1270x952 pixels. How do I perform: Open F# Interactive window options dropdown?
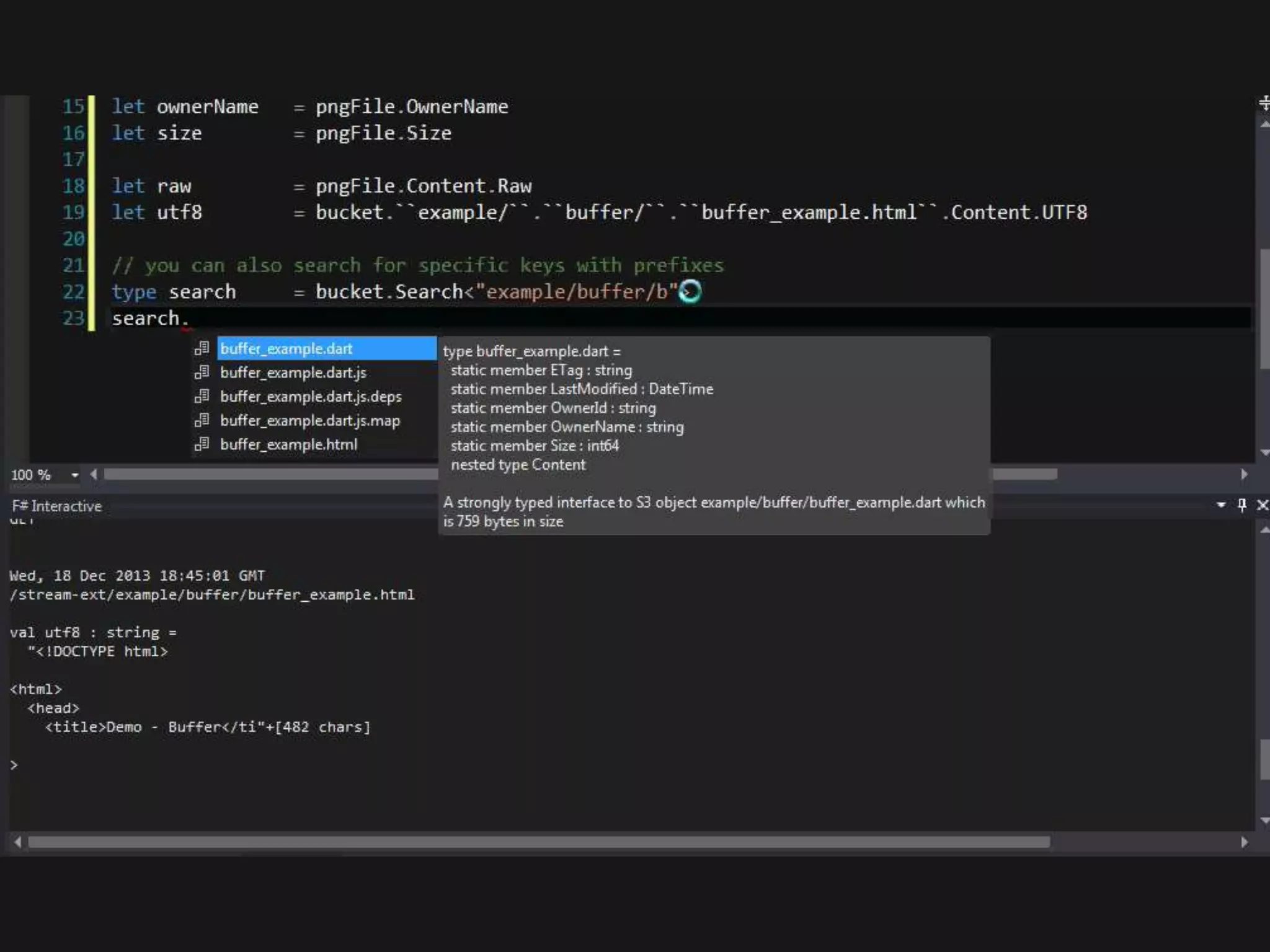pos(1221,505)
